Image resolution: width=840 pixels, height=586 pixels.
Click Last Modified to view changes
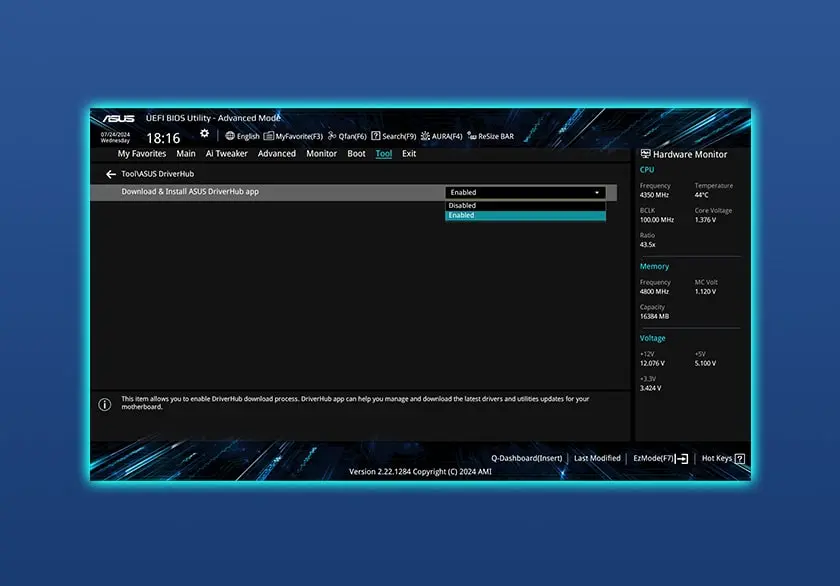coord(597,457)
